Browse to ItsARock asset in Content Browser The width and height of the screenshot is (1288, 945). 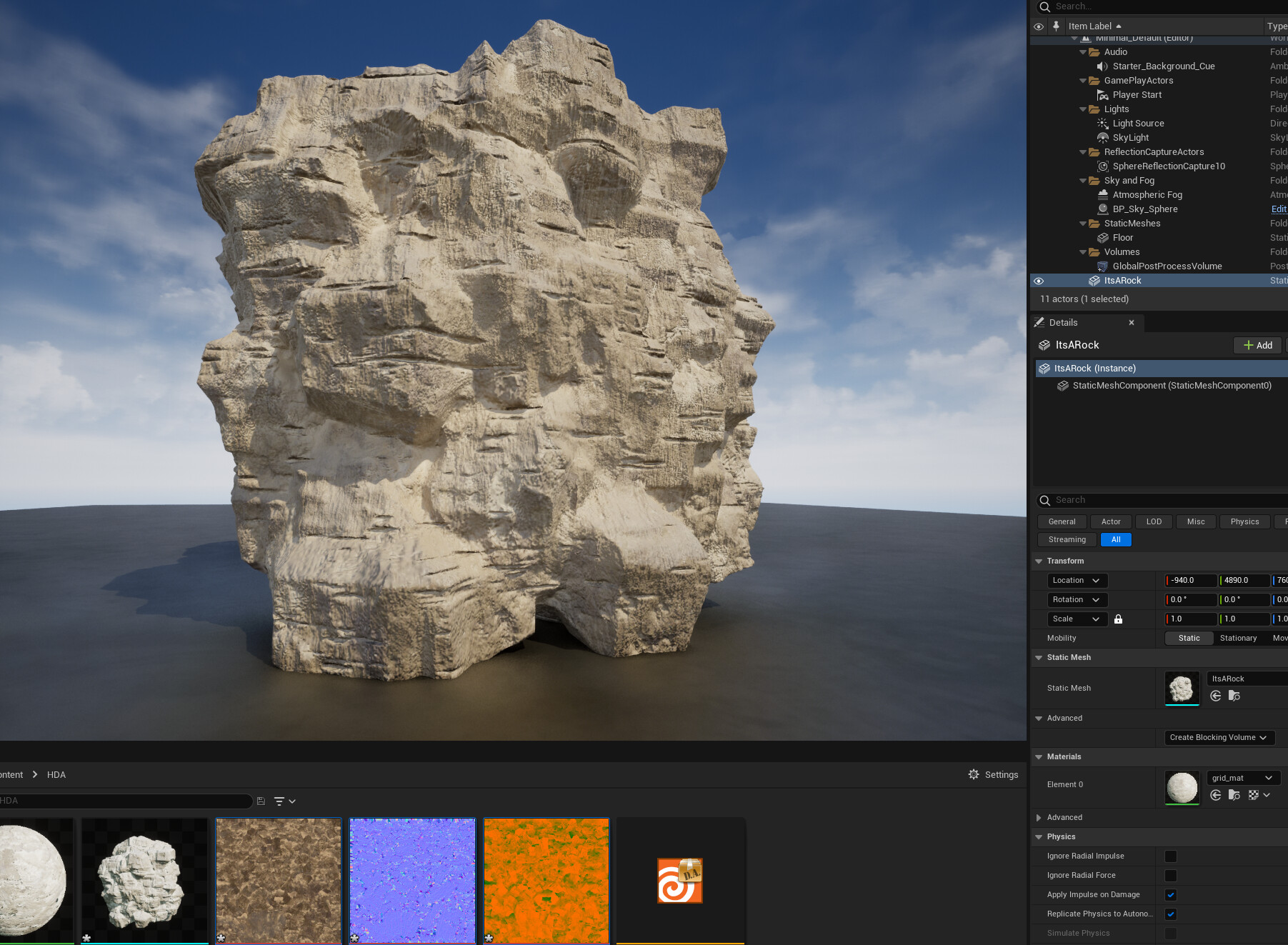click(1234, 696)
